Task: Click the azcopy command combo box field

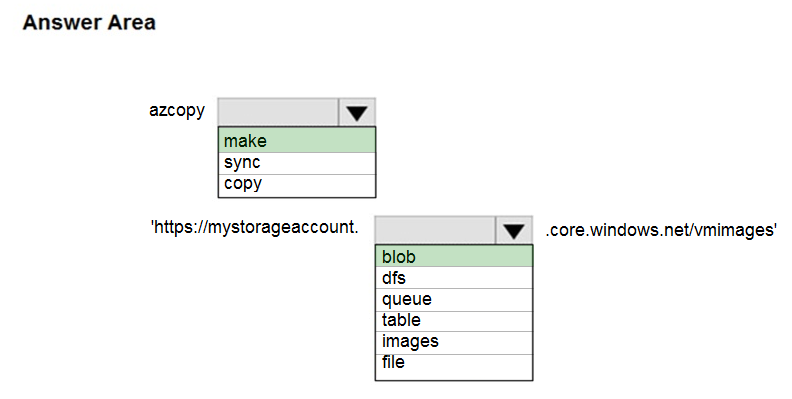Action: [278, 112]
